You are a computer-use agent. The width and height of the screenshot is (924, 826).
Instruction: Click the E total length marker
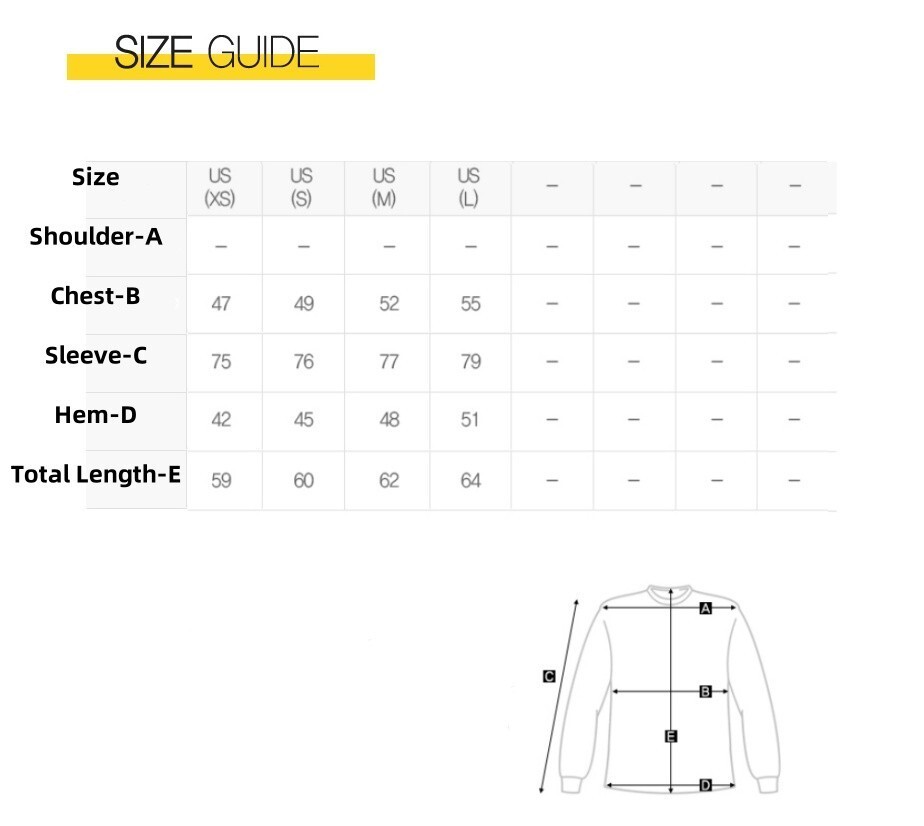tap(671, 736)
